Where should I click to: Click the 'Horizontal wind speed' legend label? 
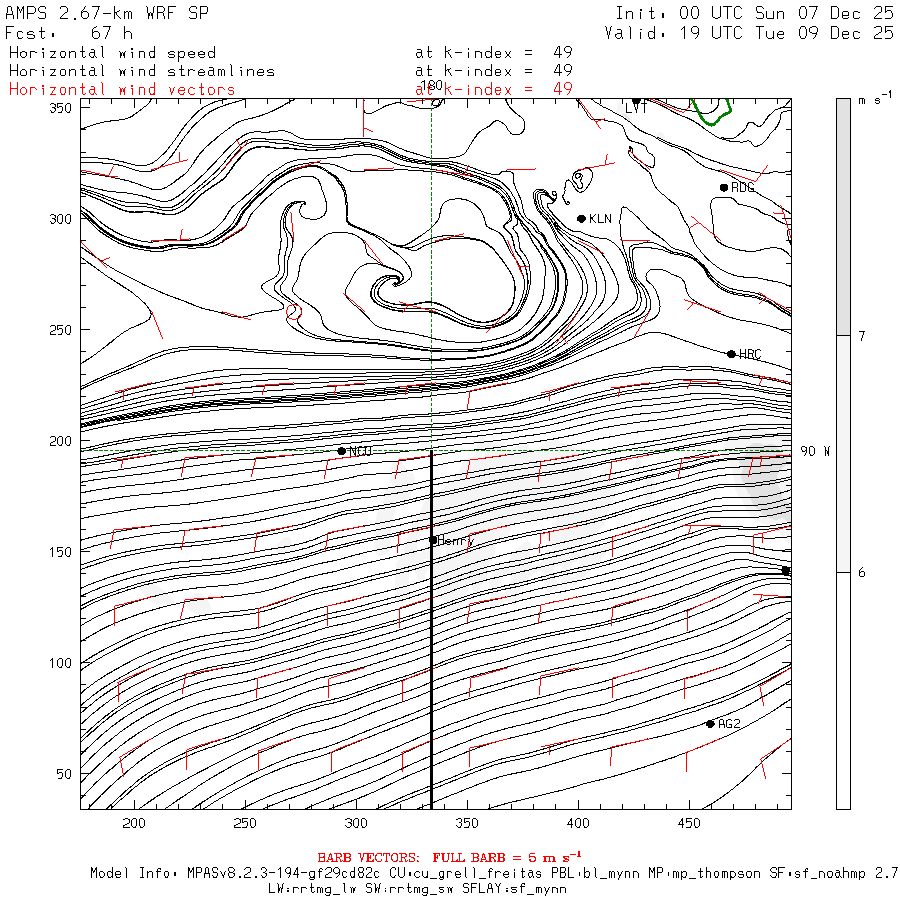(x=112, y=53)
